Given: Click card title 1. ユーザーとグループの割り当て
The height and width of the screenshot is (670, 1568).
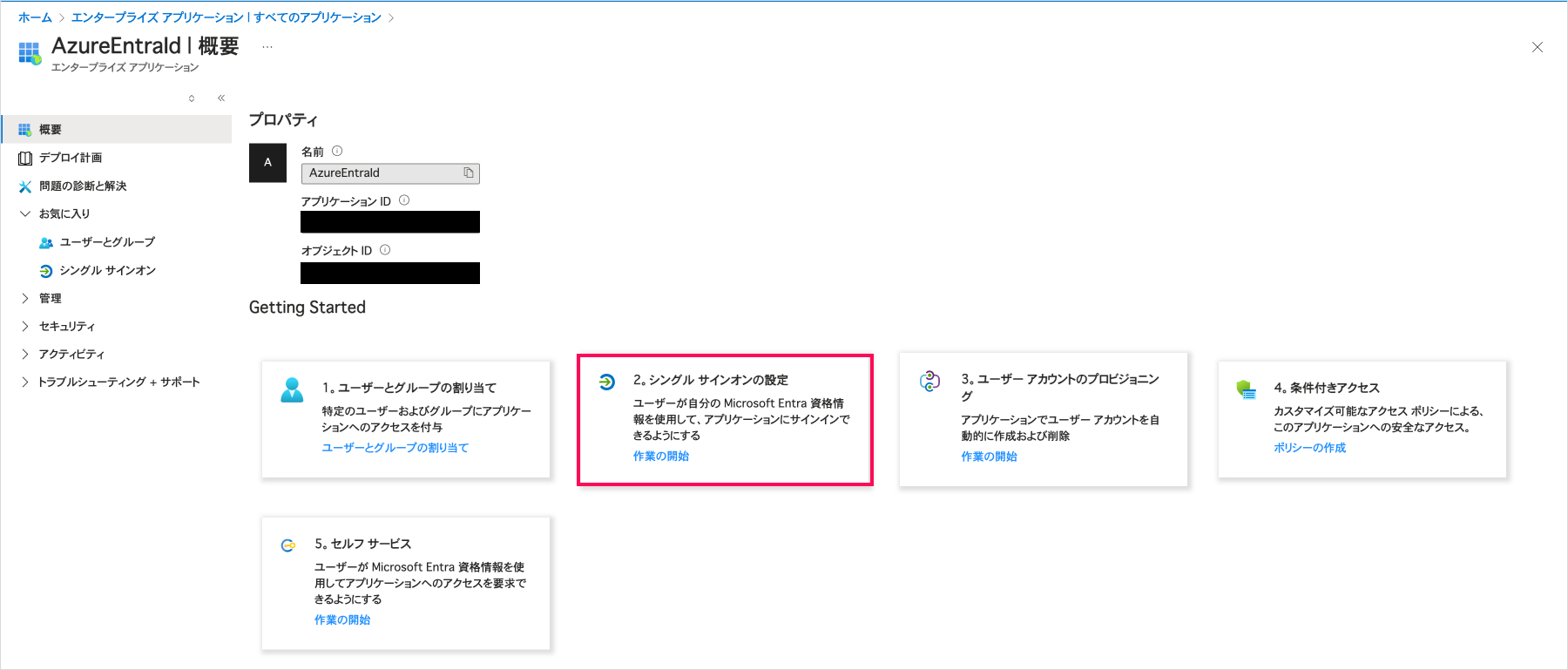Looking at the screenshot, I should tap(409, 388).
